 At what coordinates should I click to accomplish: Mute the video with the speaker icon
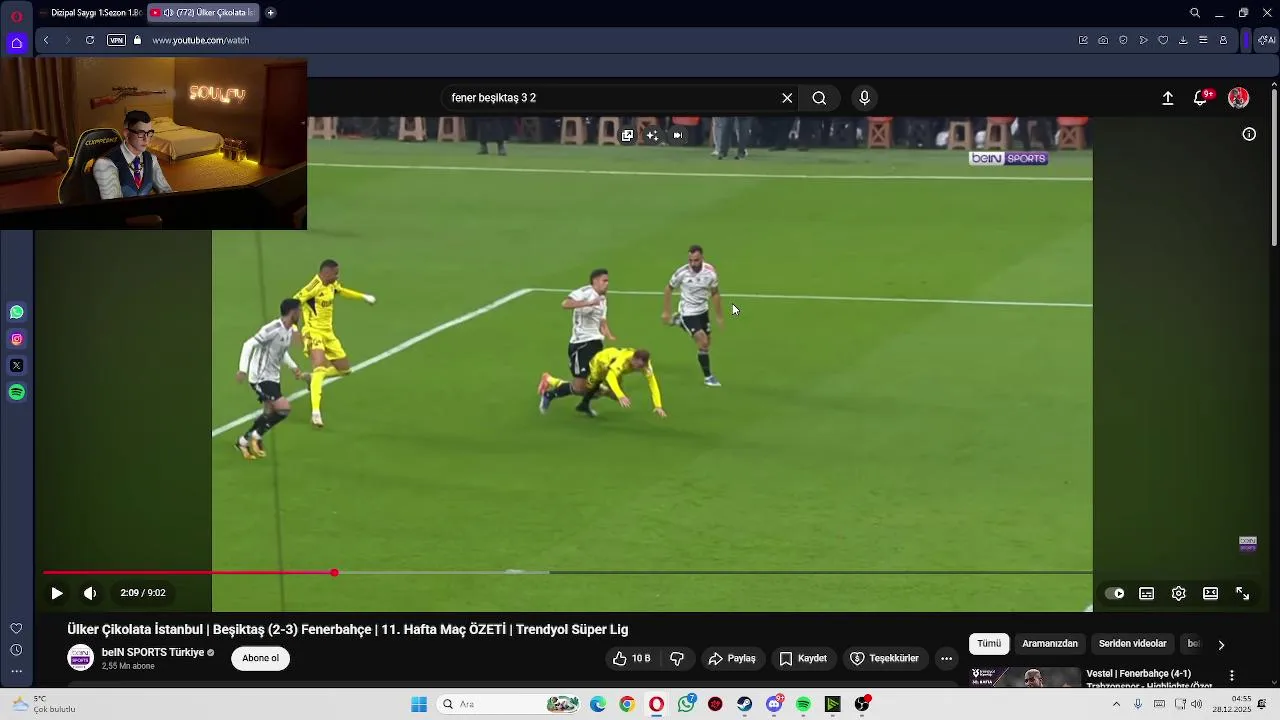[x=90, y=593]
